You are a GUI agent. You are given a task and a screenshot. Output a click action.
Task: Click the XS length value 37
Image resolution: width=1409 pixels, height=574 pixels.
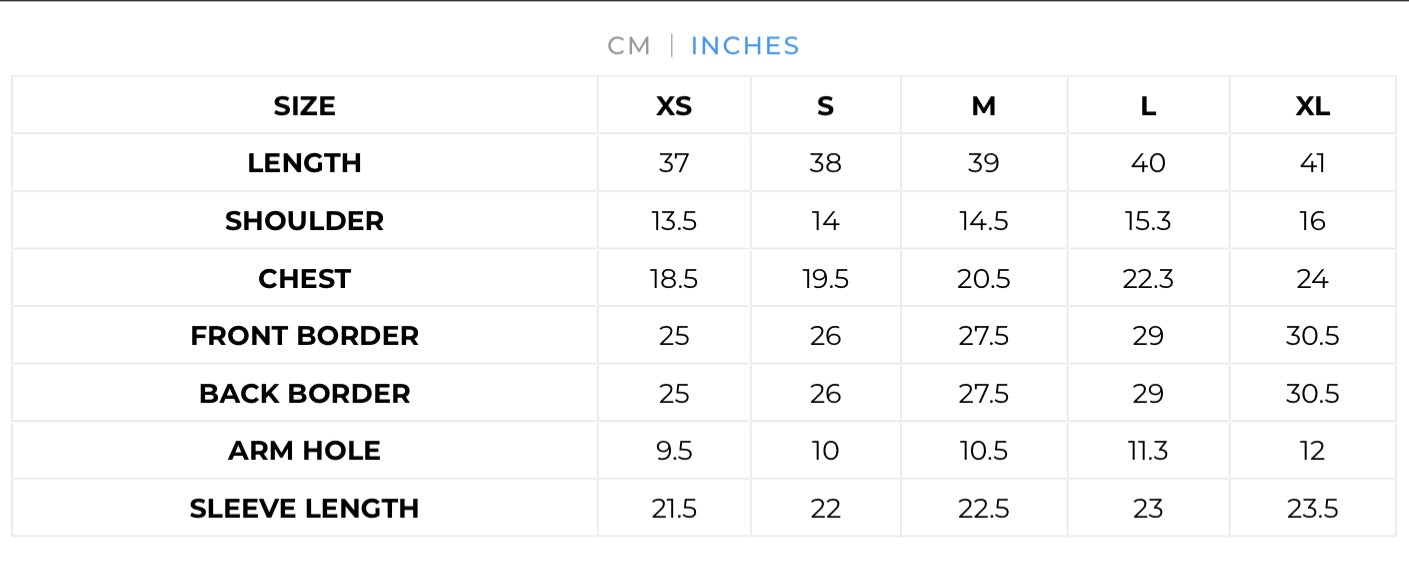tap(674, 163)
